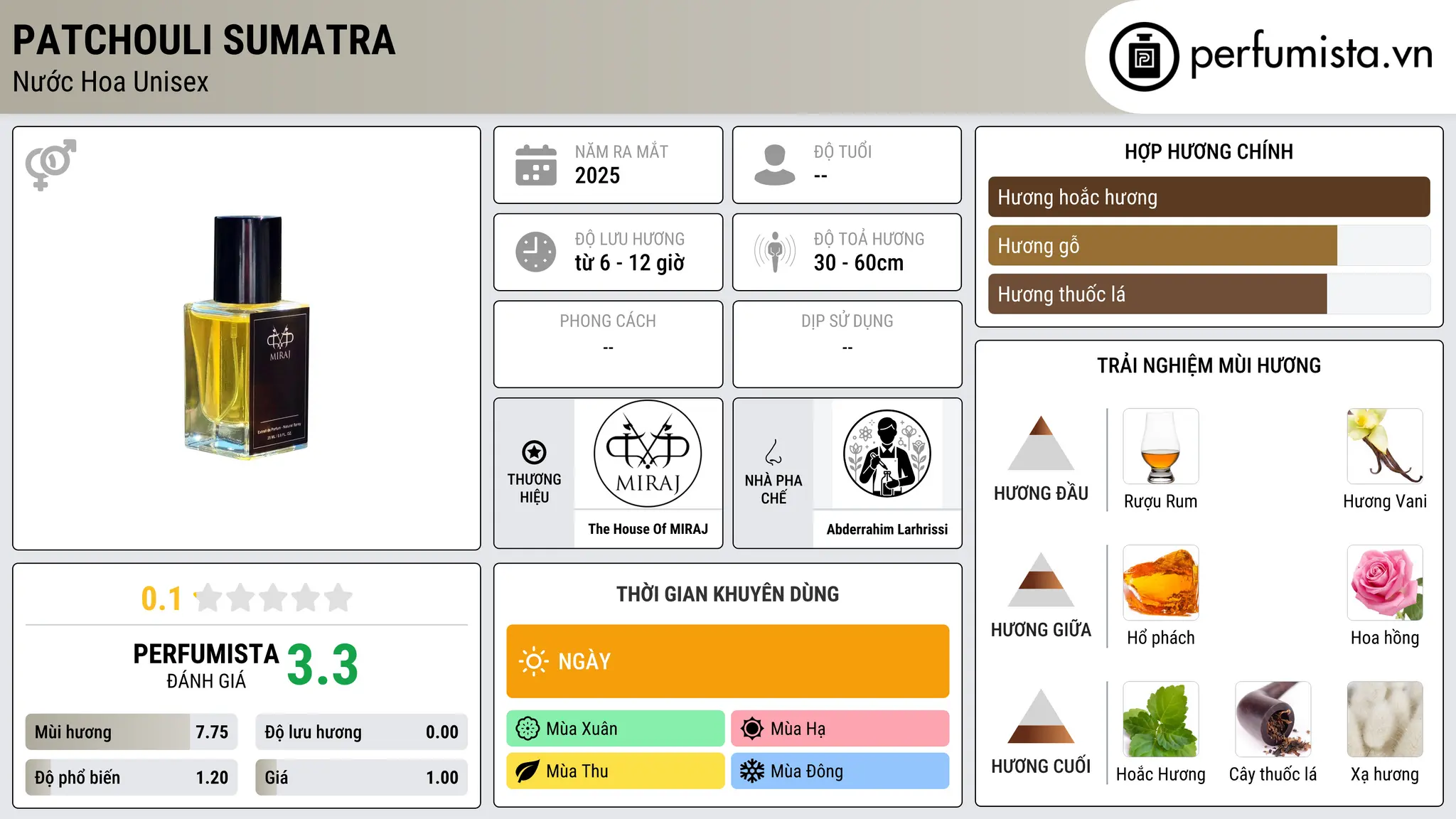Click the summer sun icon
The height and width of the screenshot is (819, 1456).
click(752, 729)
